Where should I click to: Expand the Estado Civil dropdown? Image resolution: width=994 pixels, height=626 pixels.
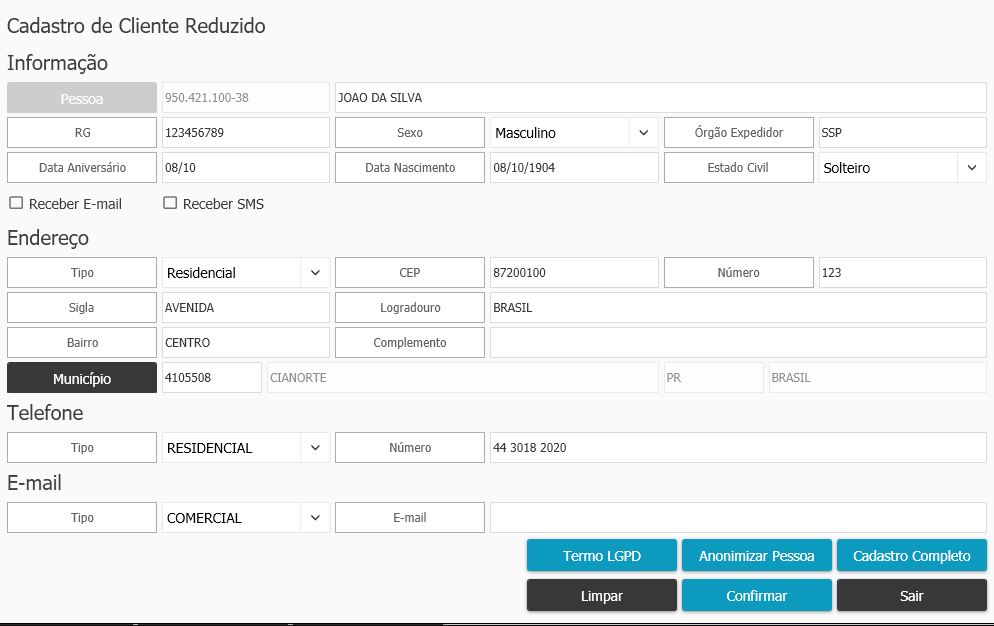pyautogui.click(x=902, y=168)
